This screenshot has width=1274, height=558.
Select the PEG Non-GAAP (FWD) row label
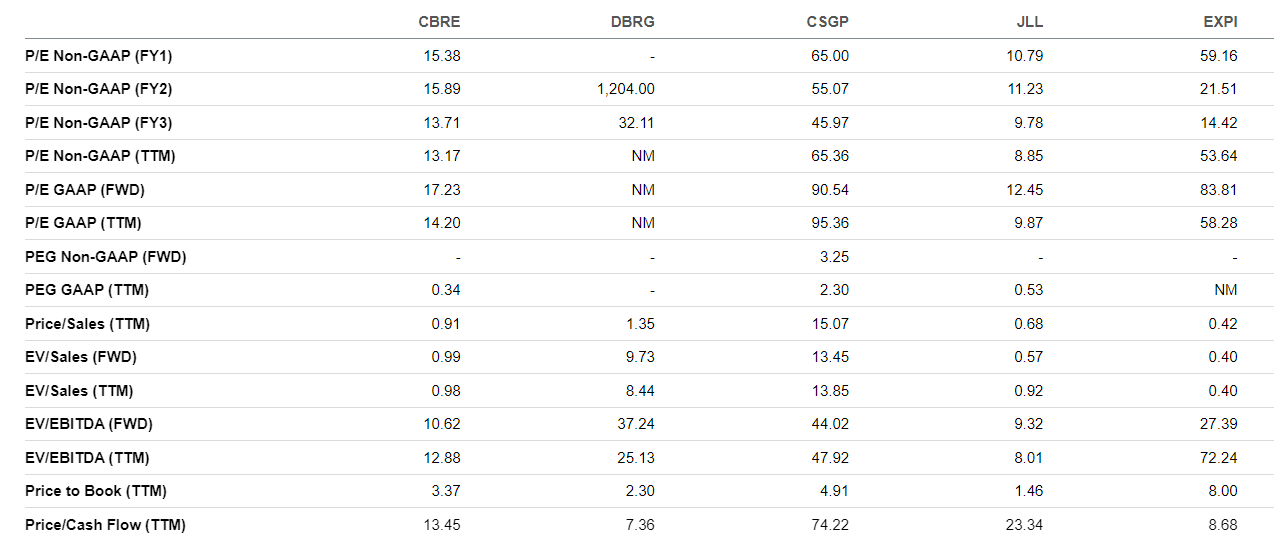coord(106,257)
